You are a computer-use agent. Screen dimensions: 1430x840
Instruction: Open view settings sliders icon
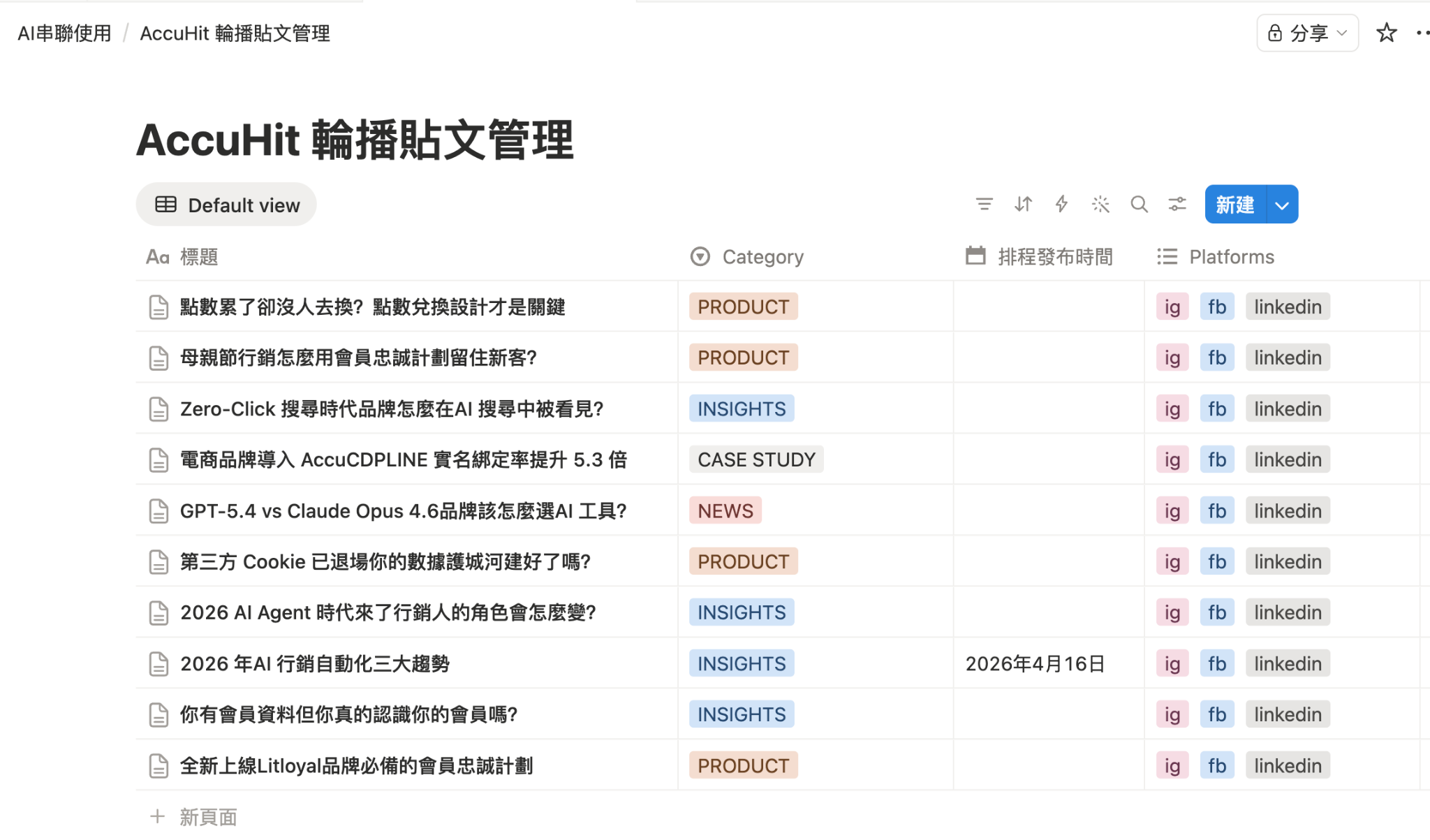click(x=1177, y=204)
